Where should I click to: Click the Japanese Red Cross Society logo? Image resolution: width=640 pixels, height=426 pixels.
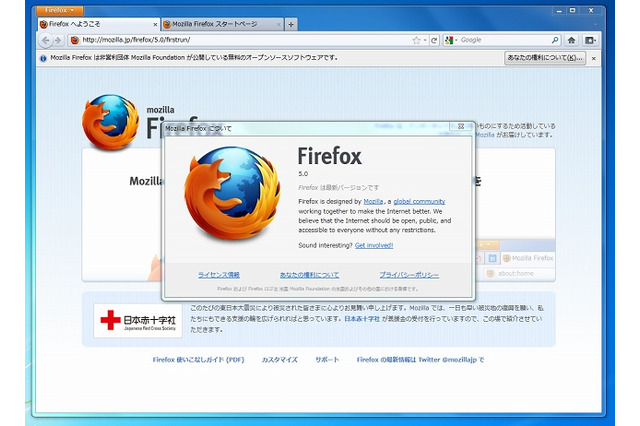[x=138, y=321]
